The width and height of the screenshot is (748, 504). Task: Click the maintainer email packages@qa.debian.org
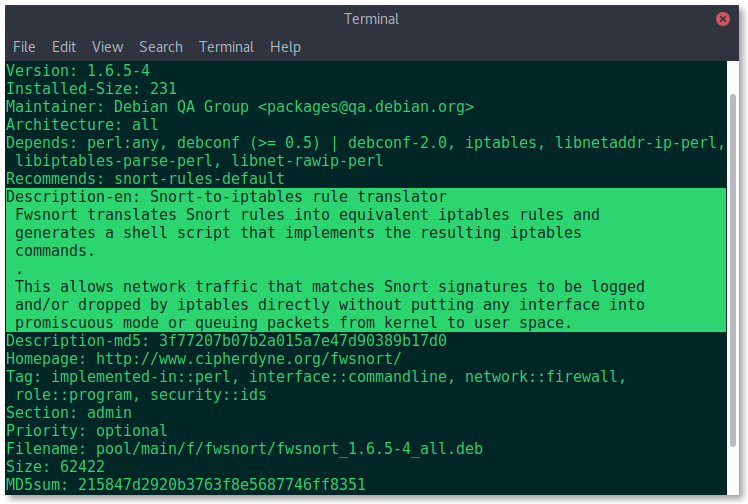point(366,106)
